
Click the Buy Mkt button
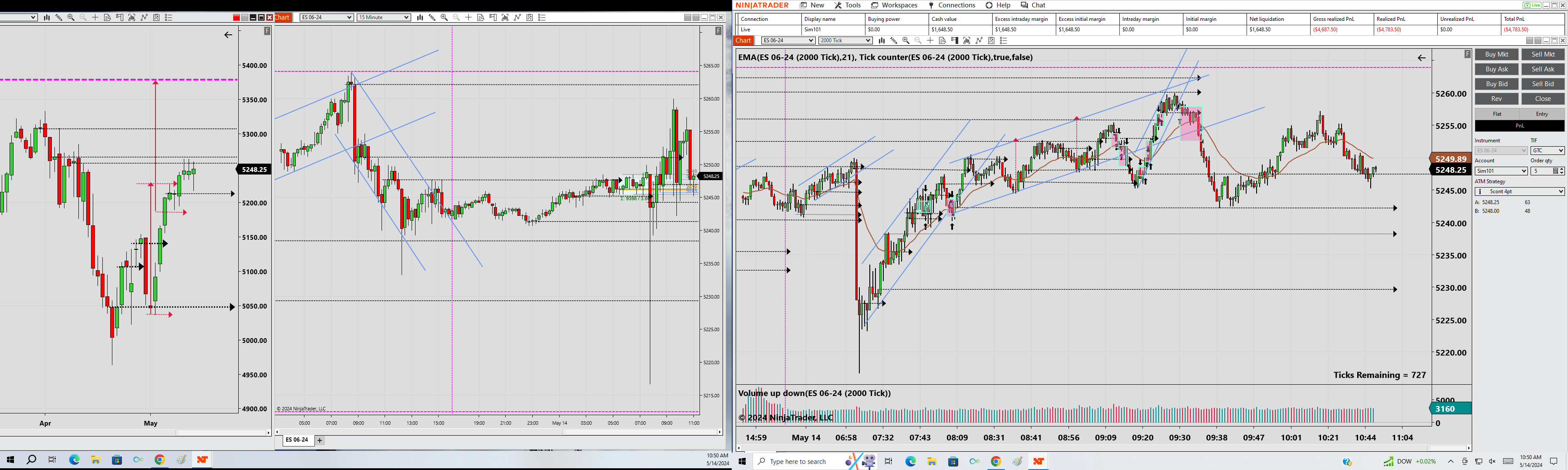pyautogui.click(x=1497, y=55)
